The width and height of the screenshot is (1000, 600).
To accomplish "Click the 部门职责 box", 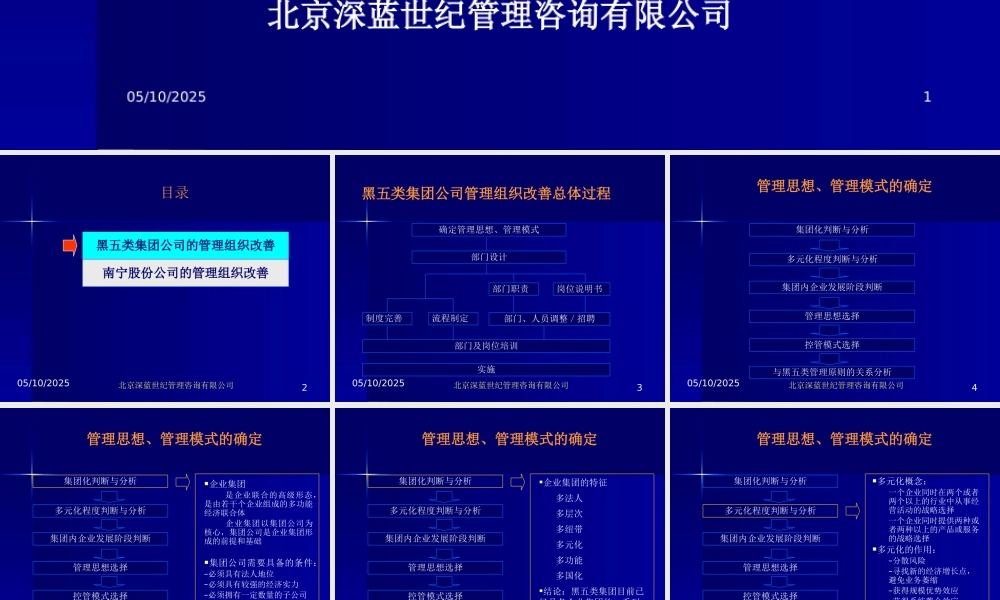I will coord(513,289).
